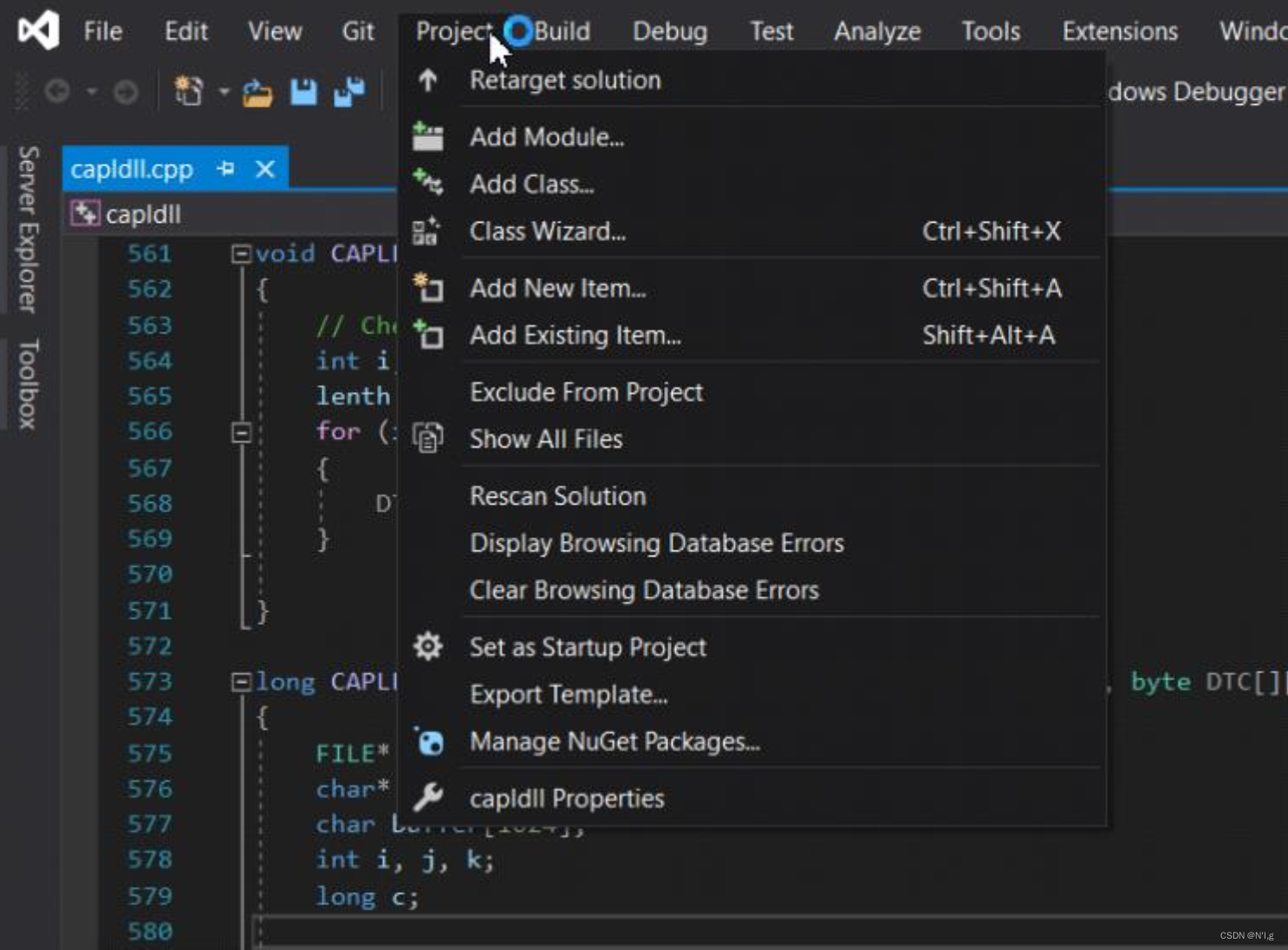The height and width of the screenshot is (950, 1288).
Task: Open the Test menu
Action: point(771,31)
